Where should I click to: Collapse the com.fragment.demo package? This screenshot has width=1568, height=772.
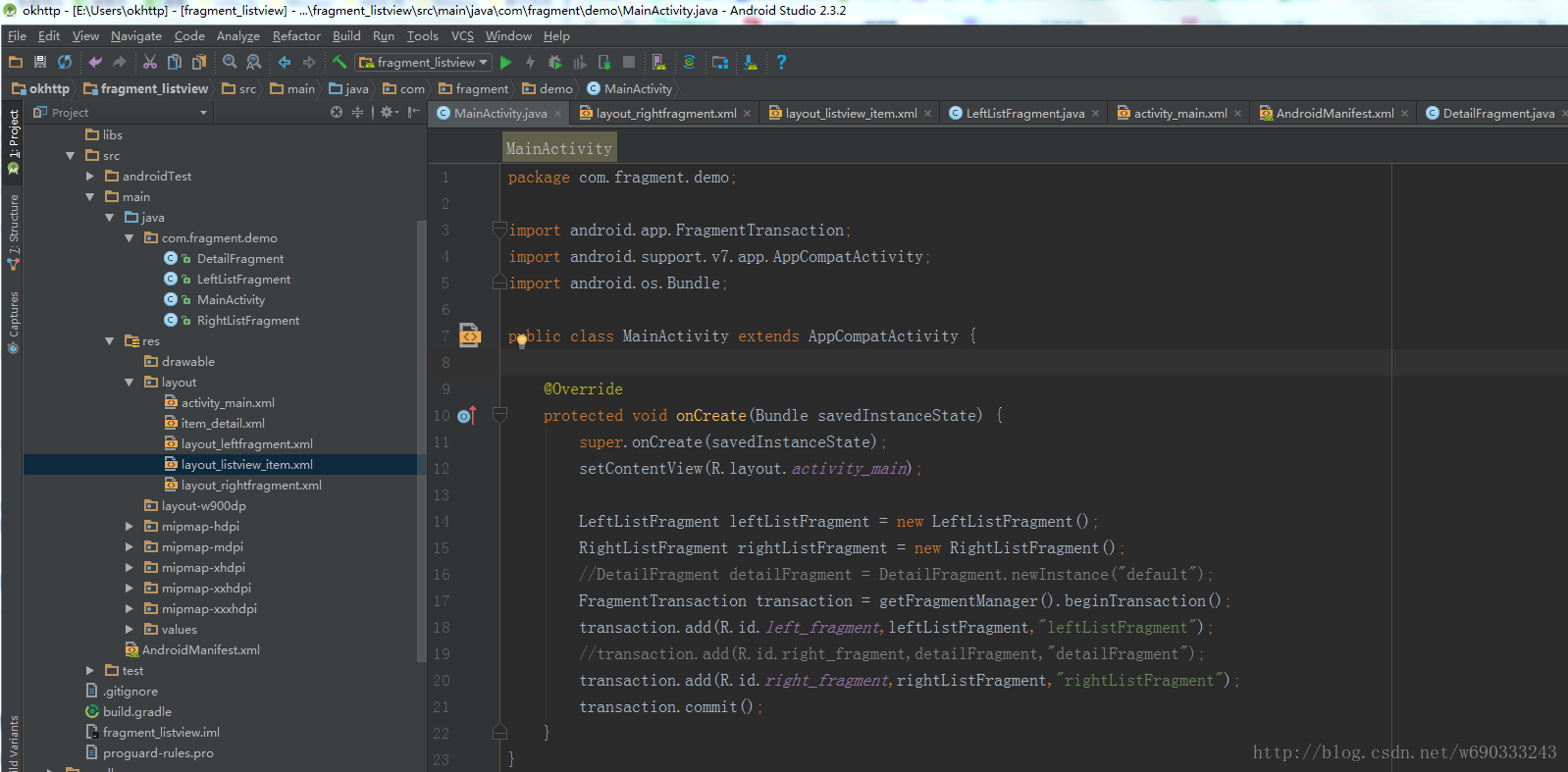tap(129, 238)
